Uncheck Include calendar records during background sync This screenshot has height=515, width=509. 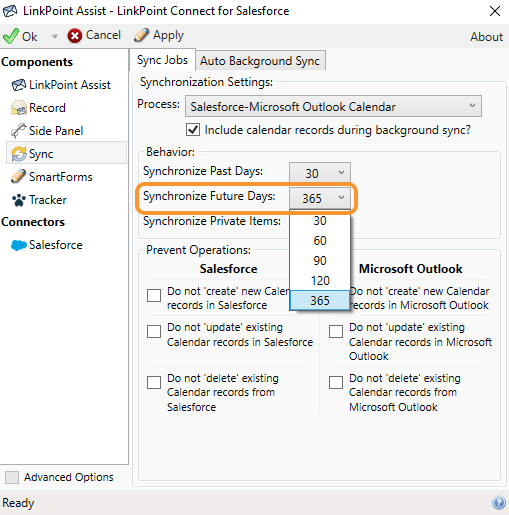point(193,130)
